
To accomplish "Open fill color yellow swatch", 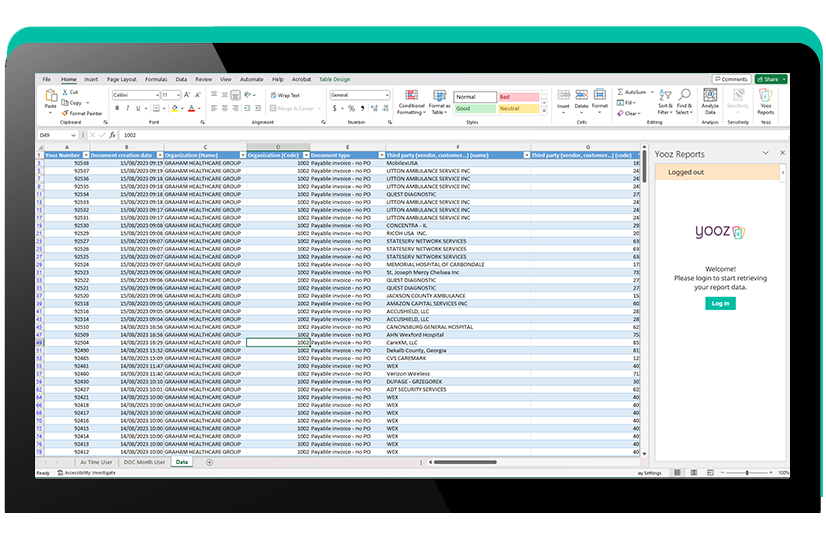I will click(174, 108).
